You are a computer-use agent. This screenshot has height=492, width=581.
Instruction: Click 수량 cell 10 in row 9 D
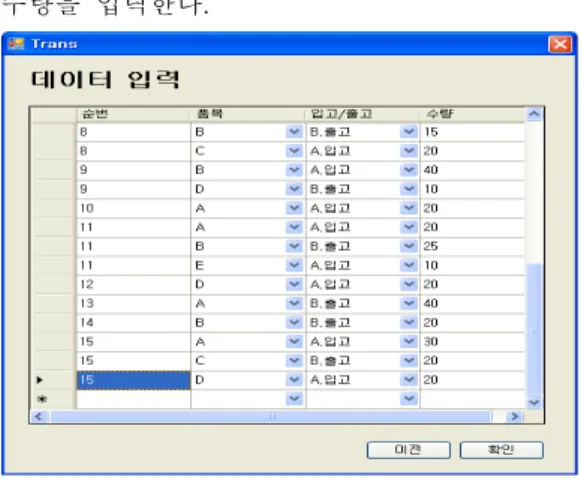[472, 189]
